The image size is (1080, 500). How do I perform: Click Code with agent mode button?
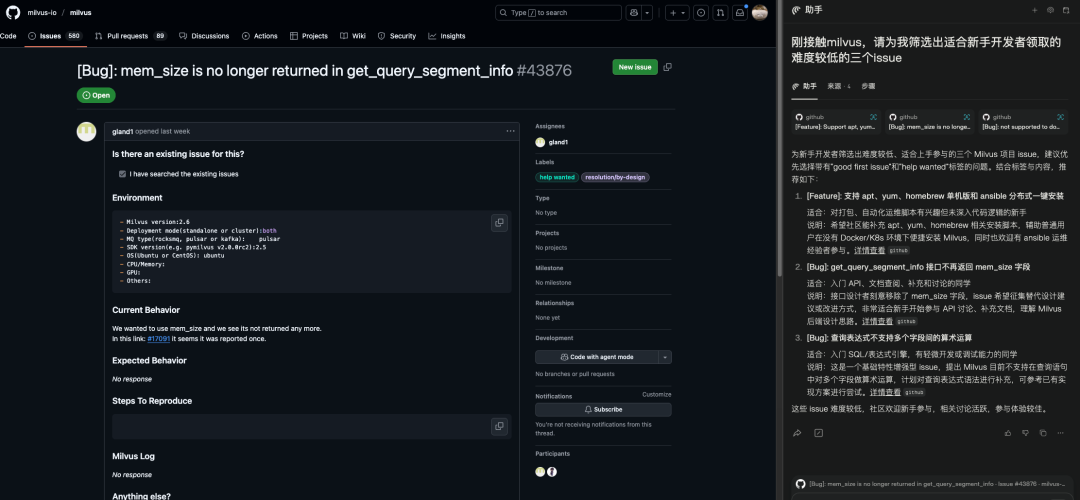(596, 357)
